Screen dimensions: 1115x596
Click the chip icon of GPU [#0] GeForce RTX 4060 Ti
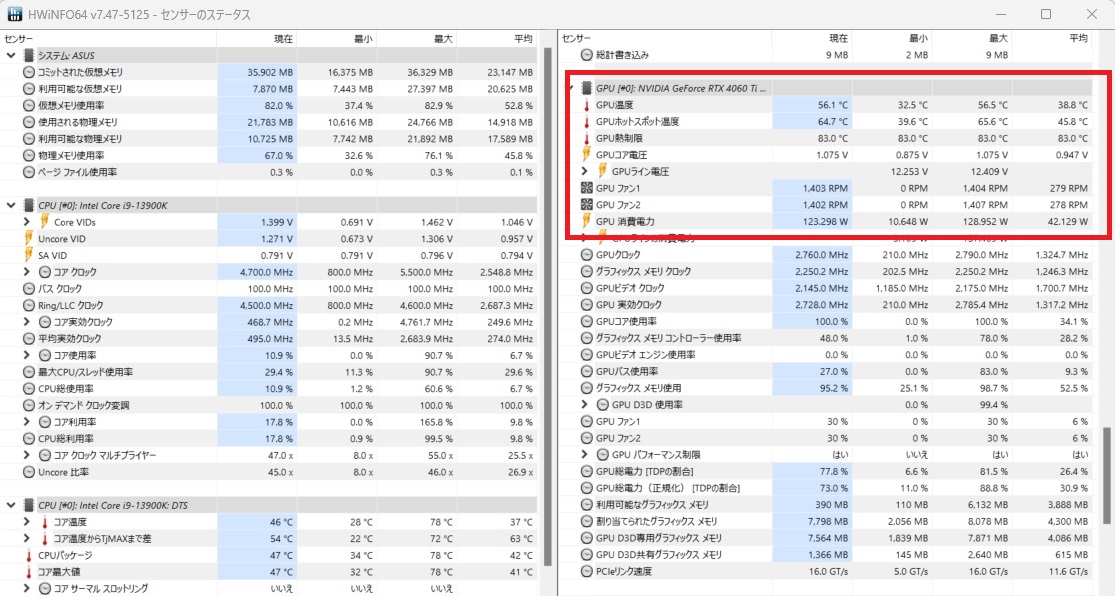[587, 88]
